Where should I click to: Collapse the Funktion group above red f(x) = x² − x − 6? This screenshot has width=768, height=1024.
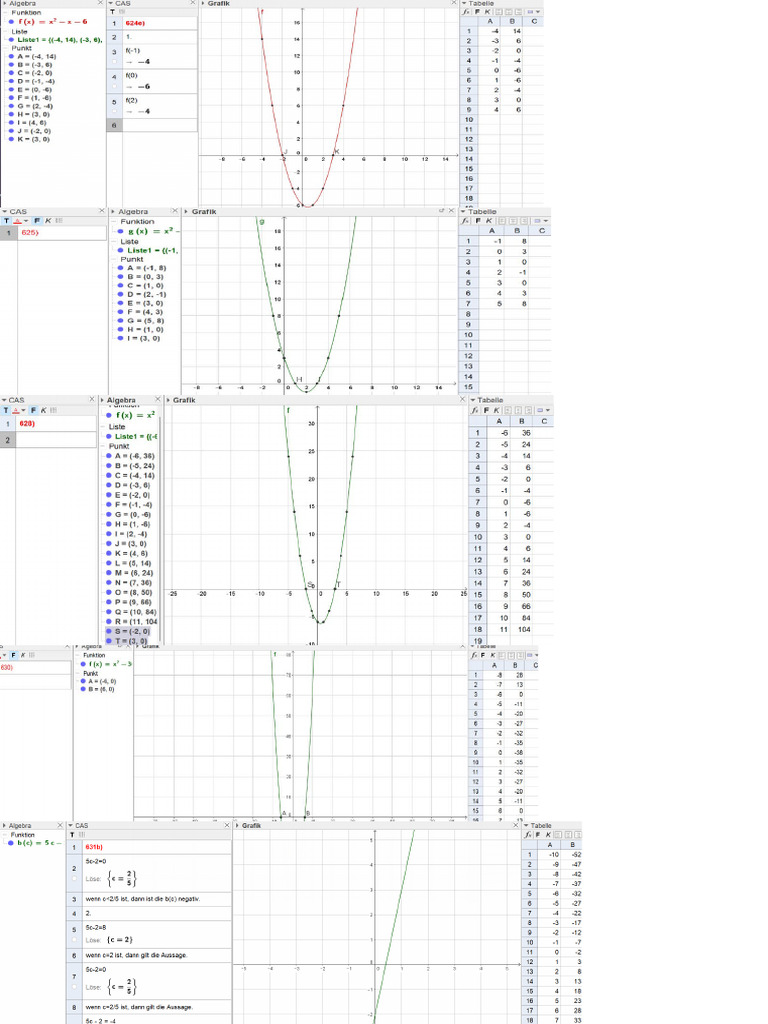click(x=5, y=12)
